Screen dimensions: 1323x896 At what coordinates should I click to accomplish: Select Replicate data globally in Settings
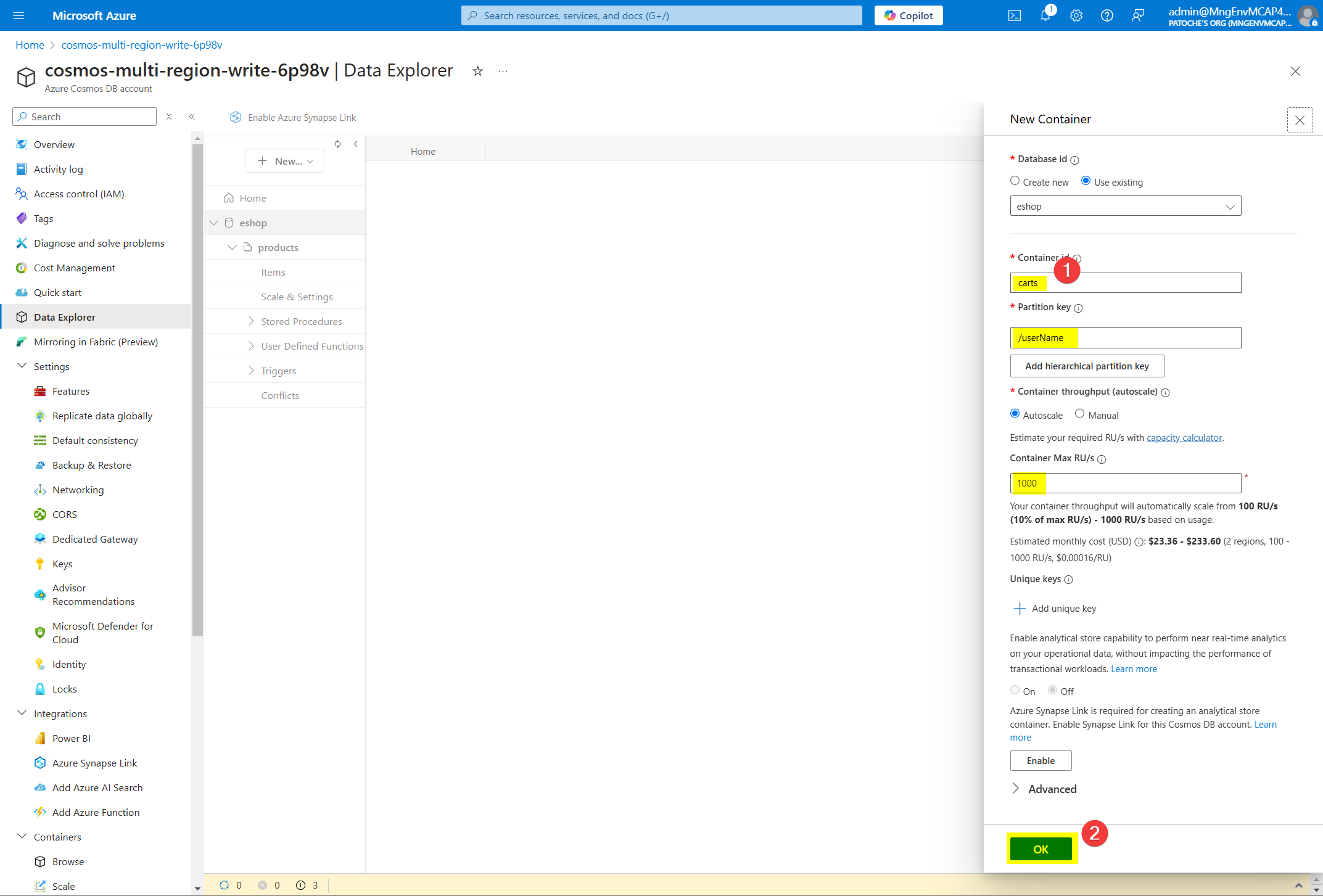(x=102, y=416)
